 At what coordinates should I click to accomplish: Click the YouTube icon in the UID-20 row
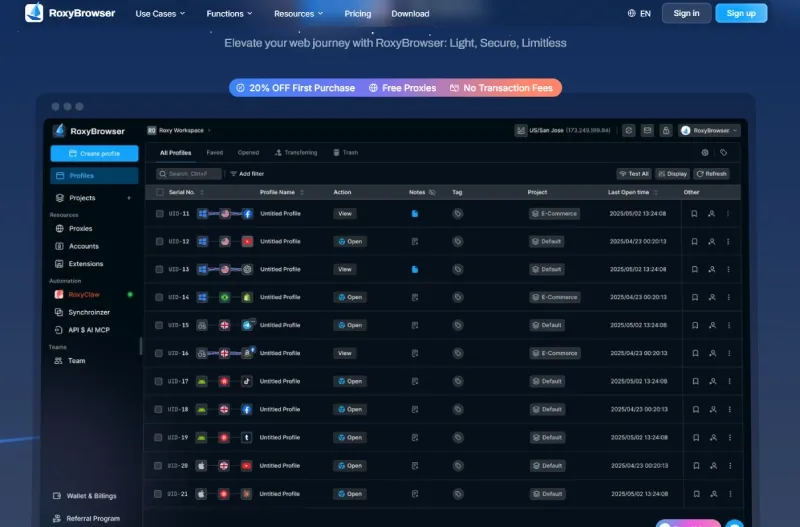click(246, 466)
